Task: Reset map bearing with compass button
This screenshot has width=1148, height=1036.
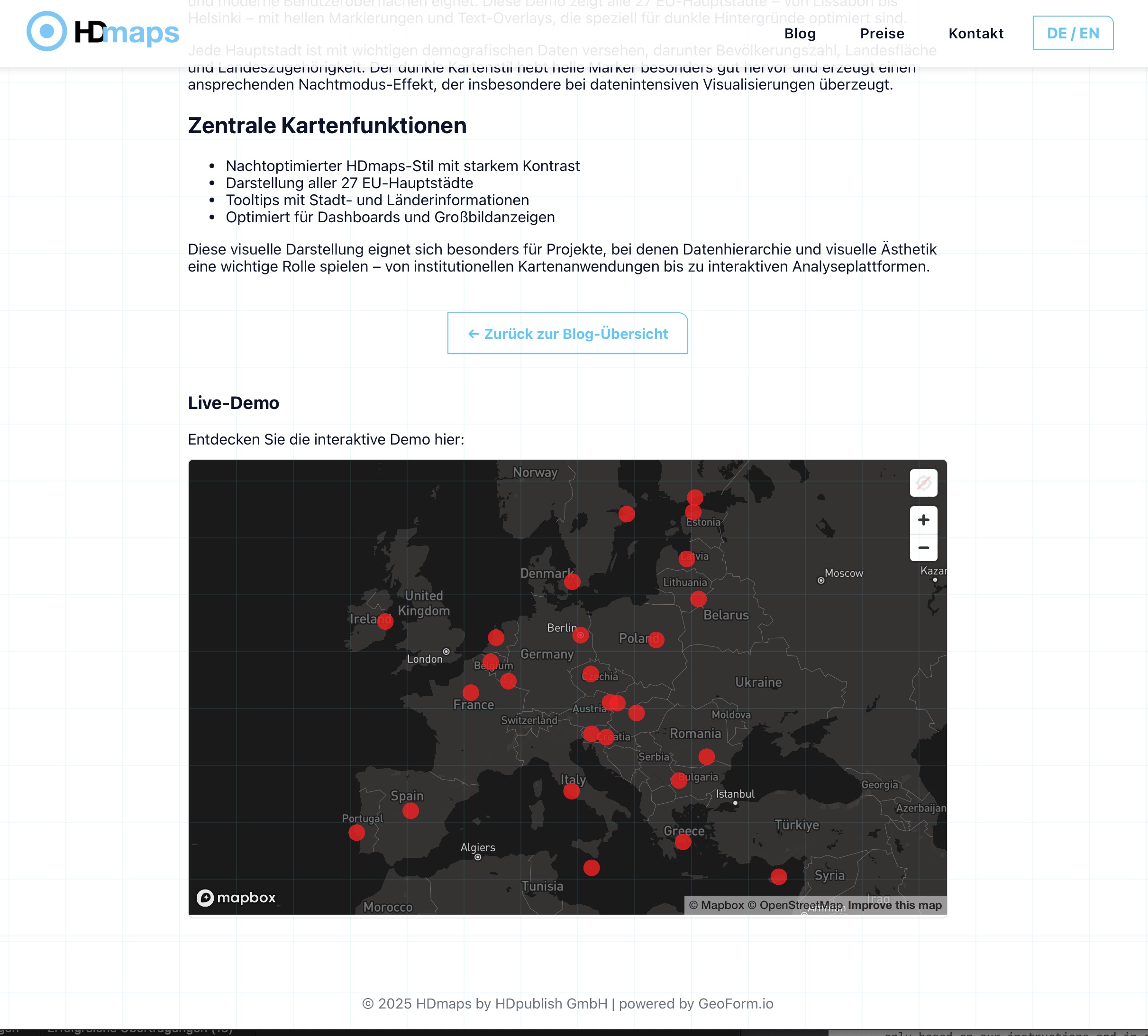Action: click(923, 483)
